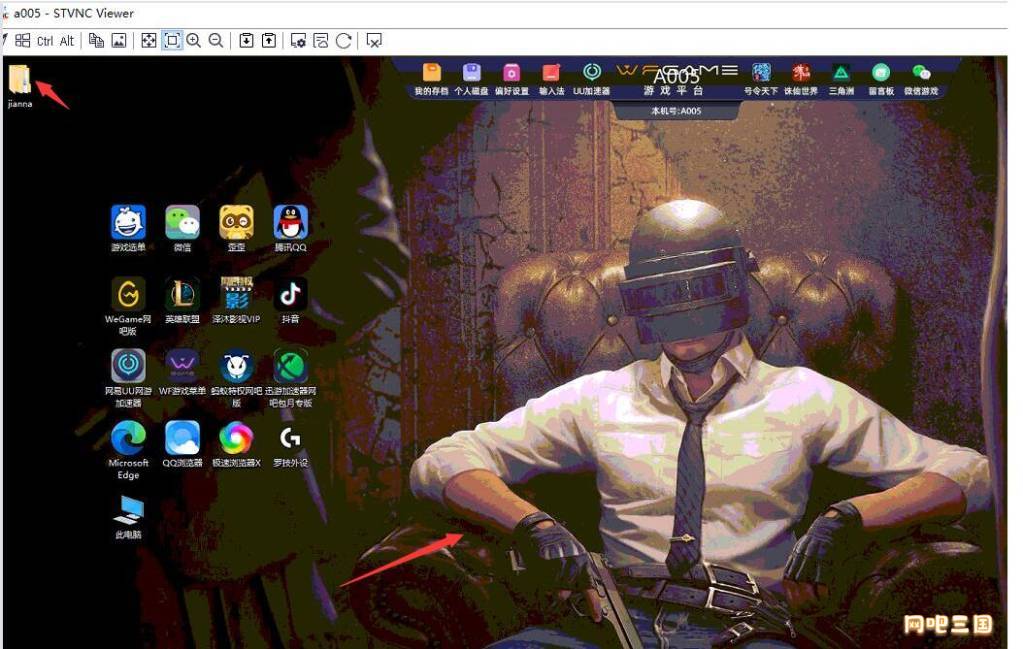Toggle the highlighted fit-to-window icon
The image size is (1023, 649).
click(172, 40)
